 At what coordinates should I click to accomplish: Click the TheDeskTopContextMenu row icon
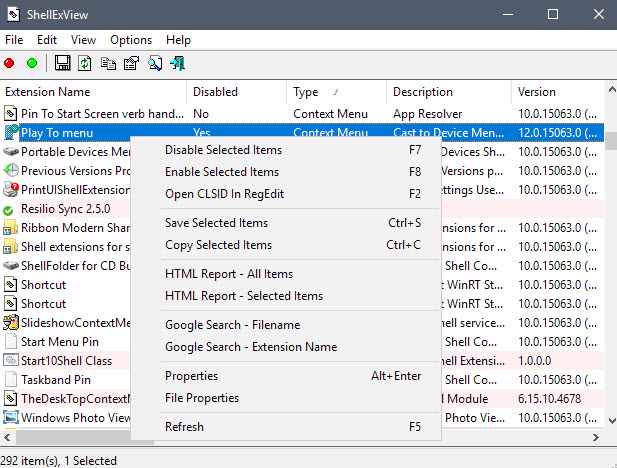point(11,398)
